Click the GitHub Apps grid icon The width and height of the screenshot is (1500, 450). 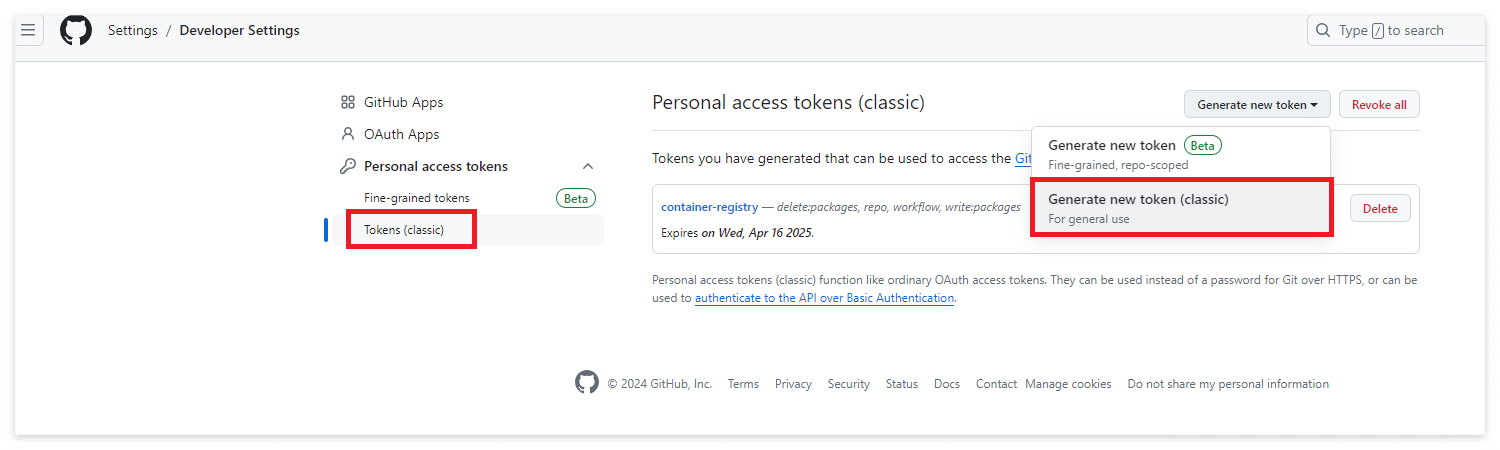point(348,102)
